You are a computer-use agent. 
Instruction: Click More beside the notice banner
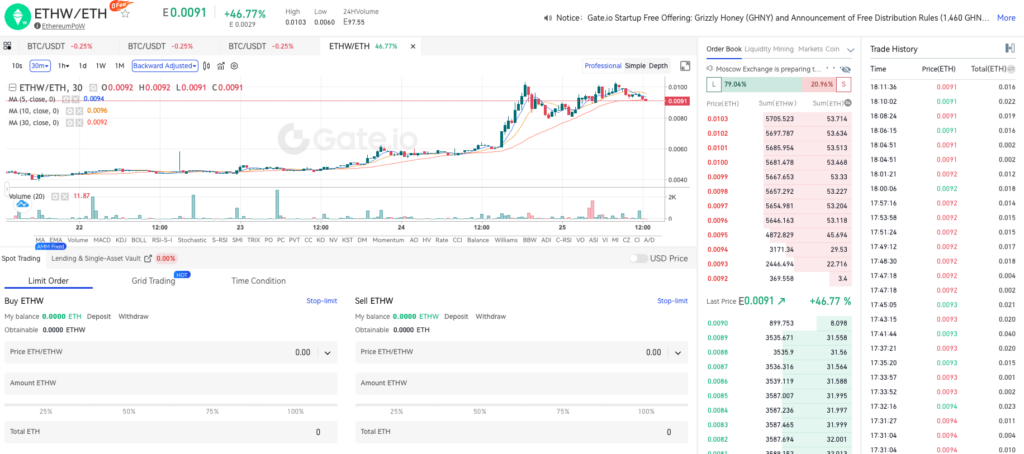tap(1006, 17)
